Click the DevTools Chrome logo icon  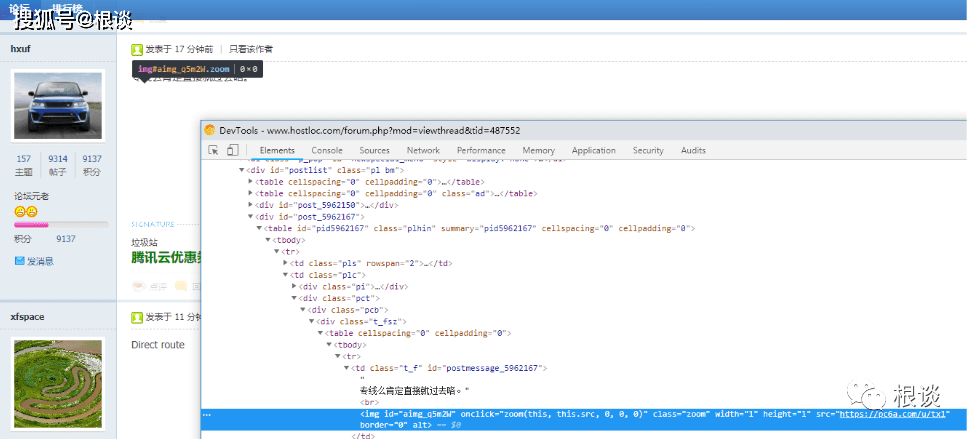(x=210, y=130)
